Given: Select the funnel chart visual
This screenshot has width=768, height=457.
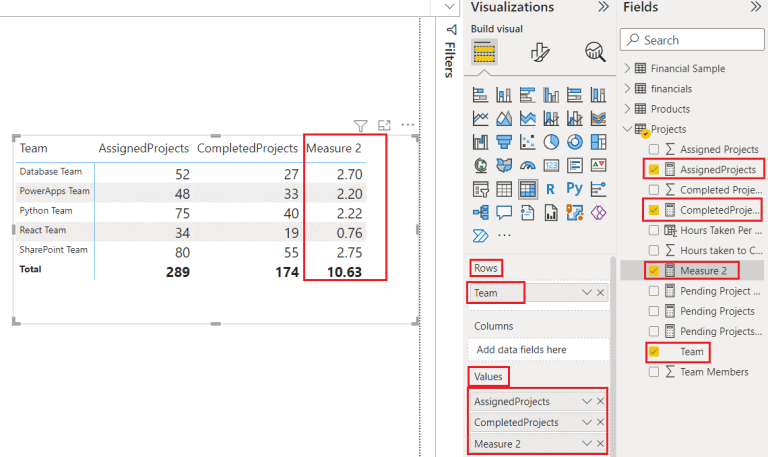Looking at the screenshot, I should coord(504,142).
